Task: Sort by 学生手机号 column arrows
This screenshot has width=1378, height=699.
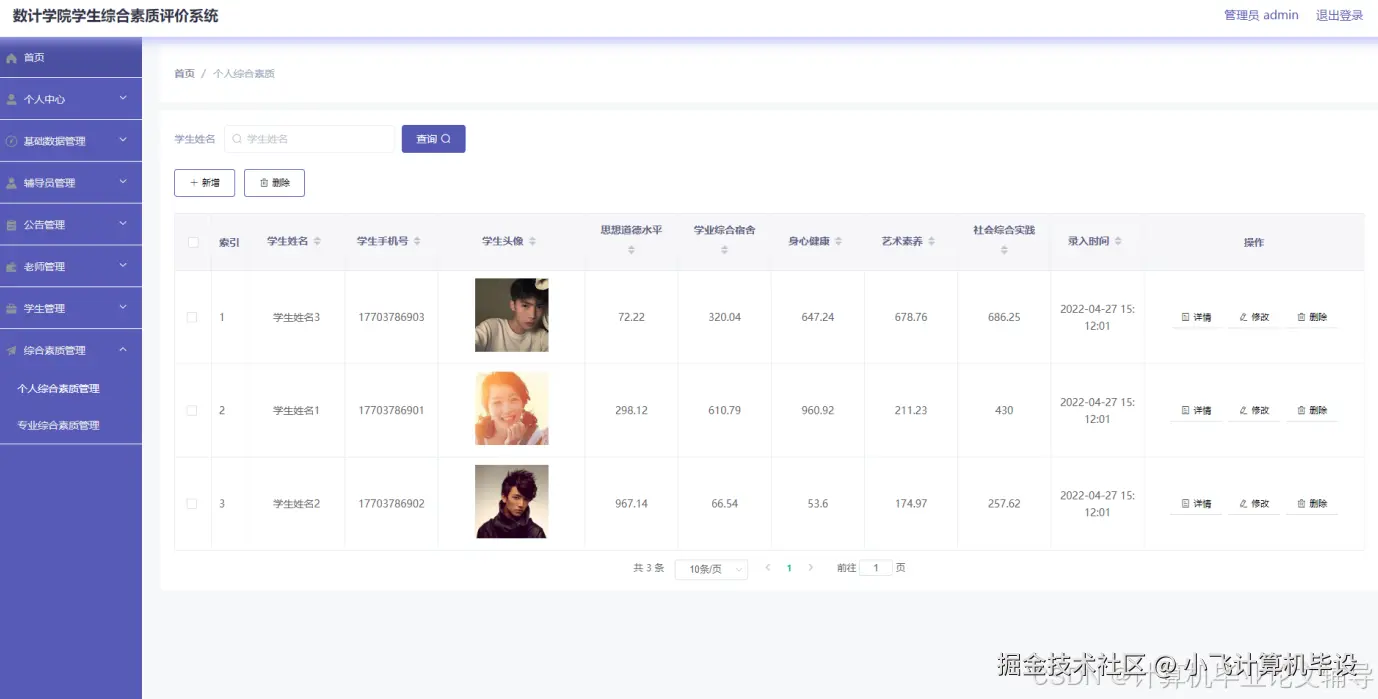Action: pos(417,241)
